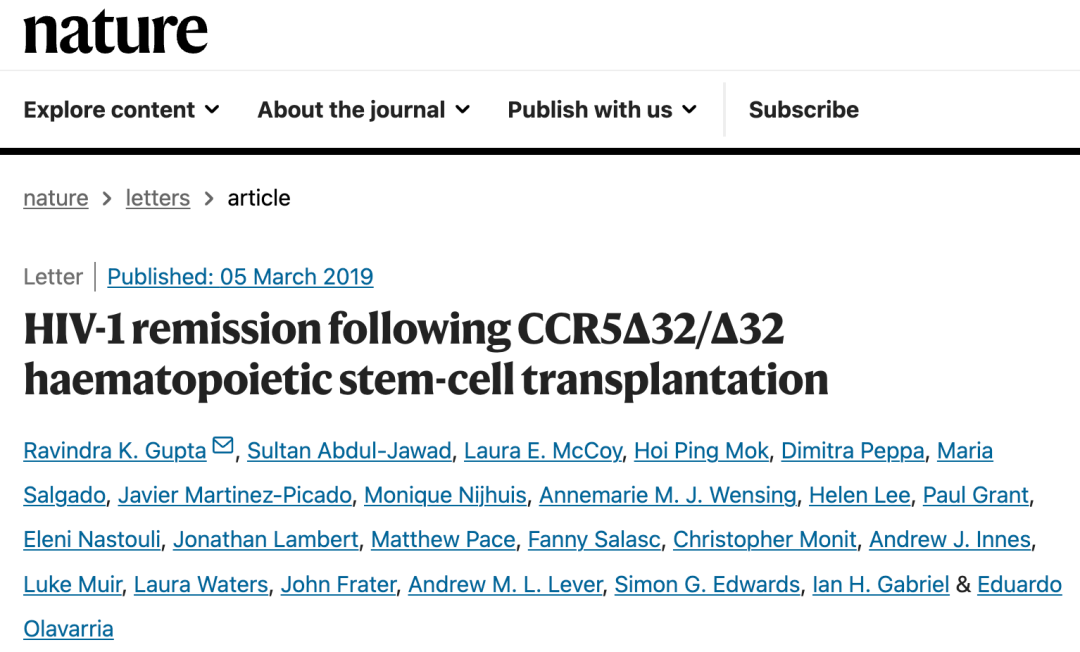Screen dimensions: 1080x652
Task: Click the Published: 05 March 2019 link
Action: [240, 277]
